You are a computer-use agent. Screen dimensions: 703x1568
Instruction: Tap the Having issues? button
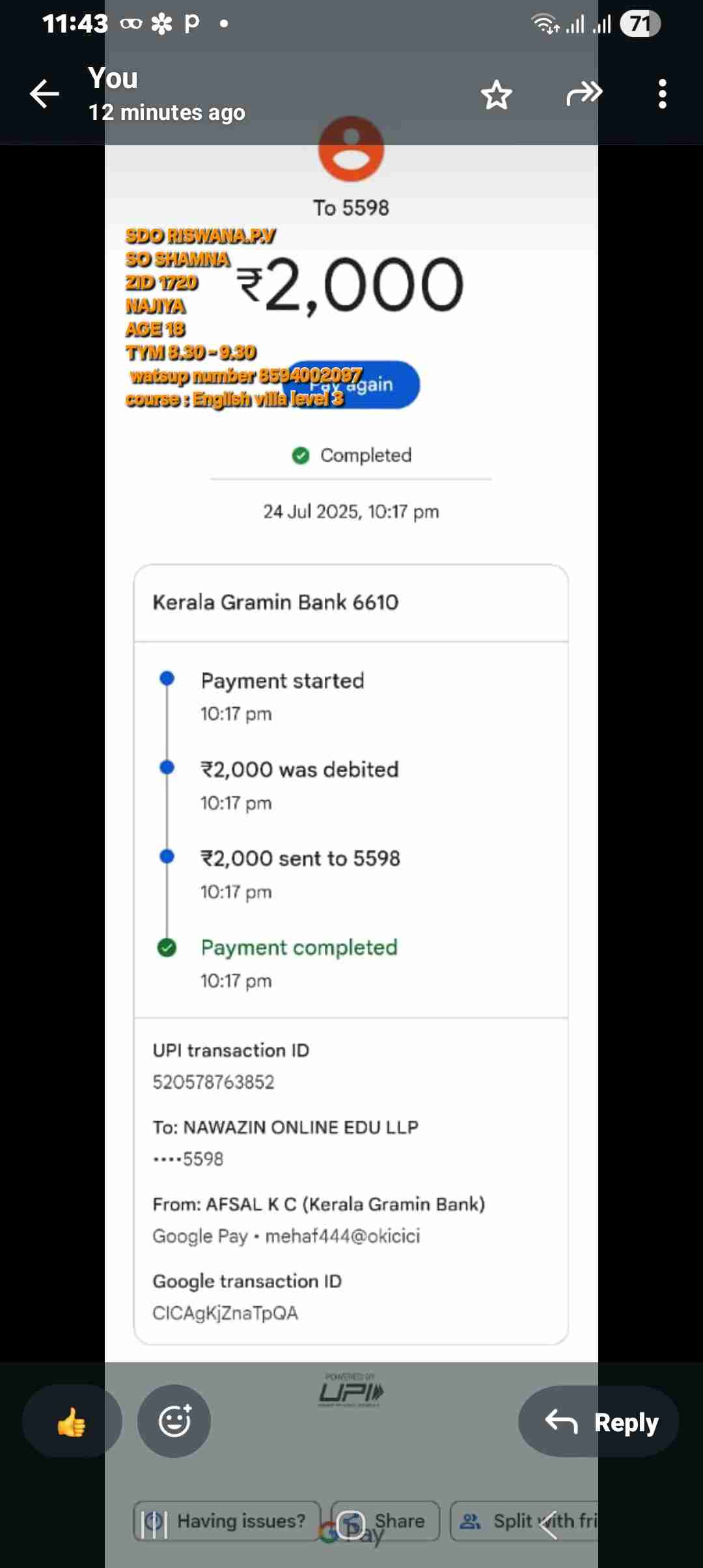[228, 1521]
